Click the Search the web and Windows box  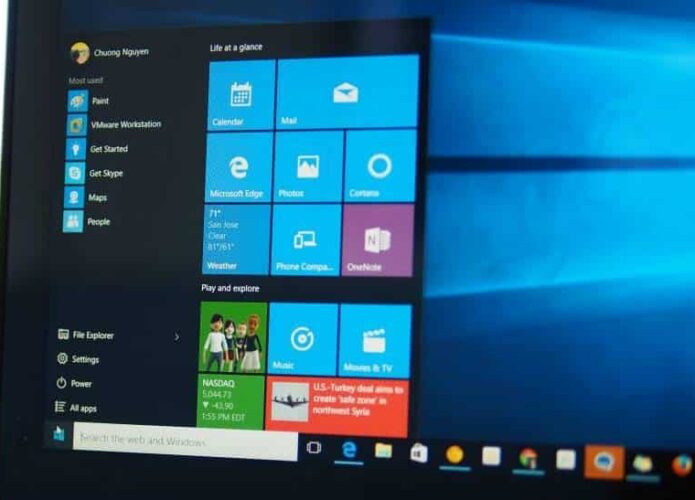(x=185, y=441)
